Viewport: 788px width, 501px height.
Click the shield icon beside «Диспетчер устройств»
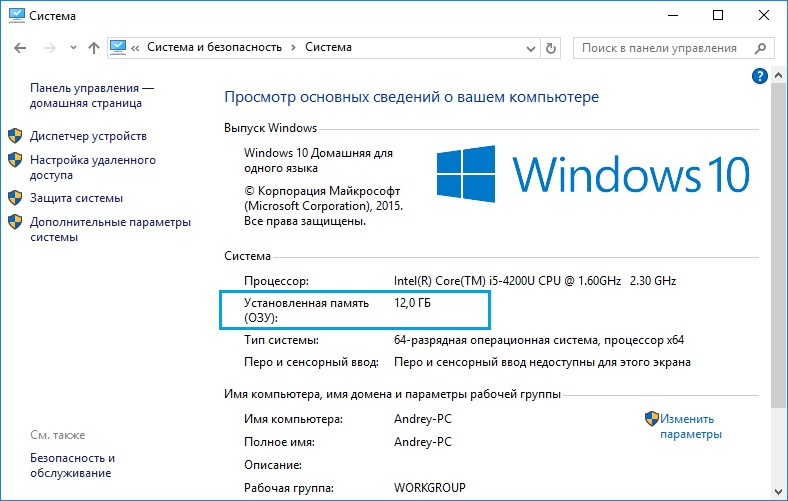(15, 136)
